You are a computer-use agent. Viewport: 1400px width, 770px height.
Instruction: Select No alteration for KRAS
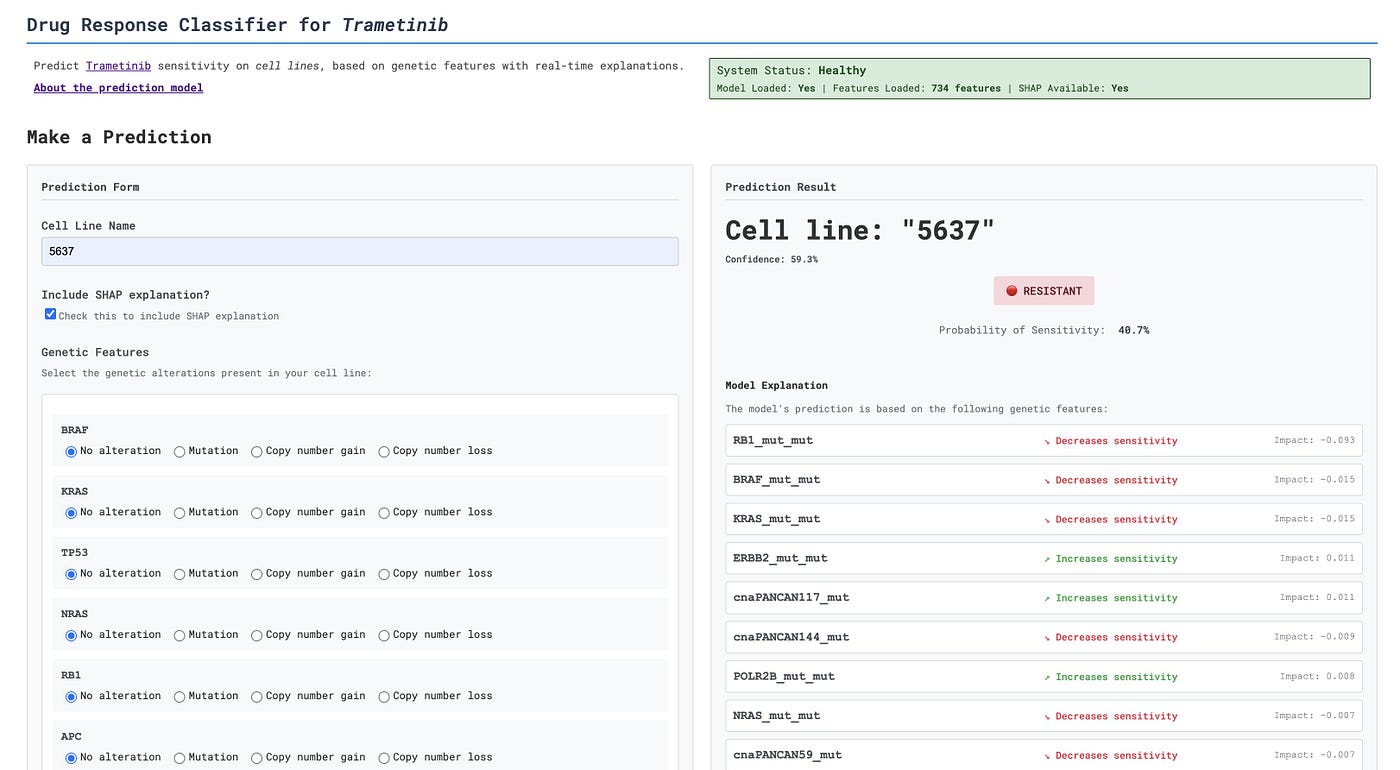[x=71, y=513]
